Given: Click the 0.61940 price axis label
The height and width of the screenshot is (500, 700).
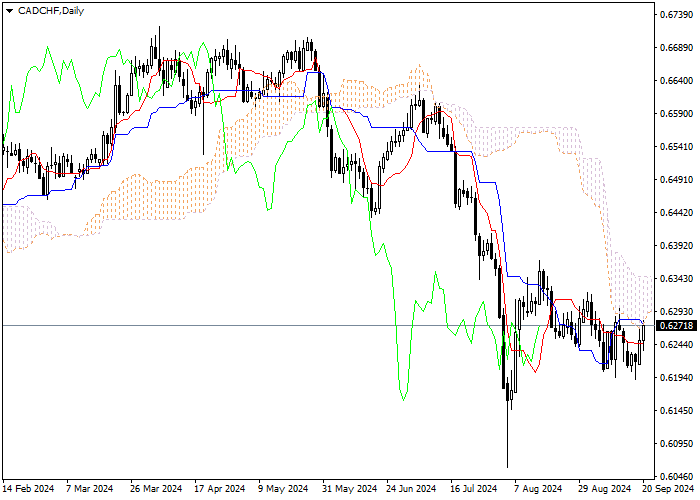Looking at the screenshot, I should pyautogui.click(x=676, y=378).
